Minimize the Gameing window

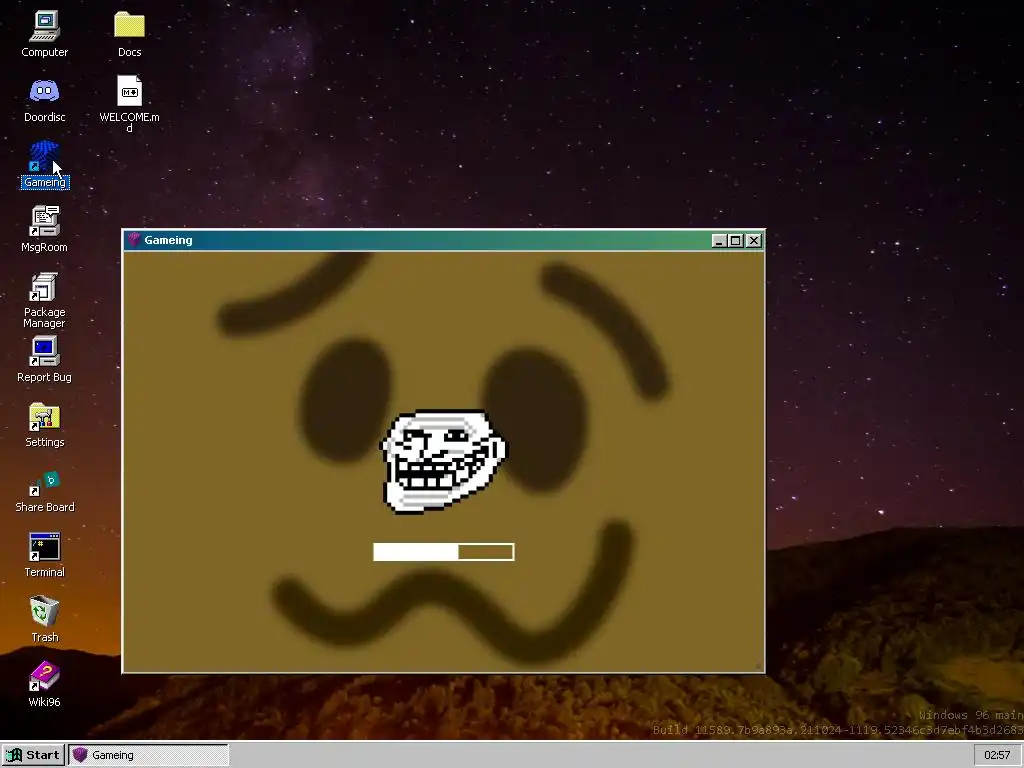(x=719, y=240)
